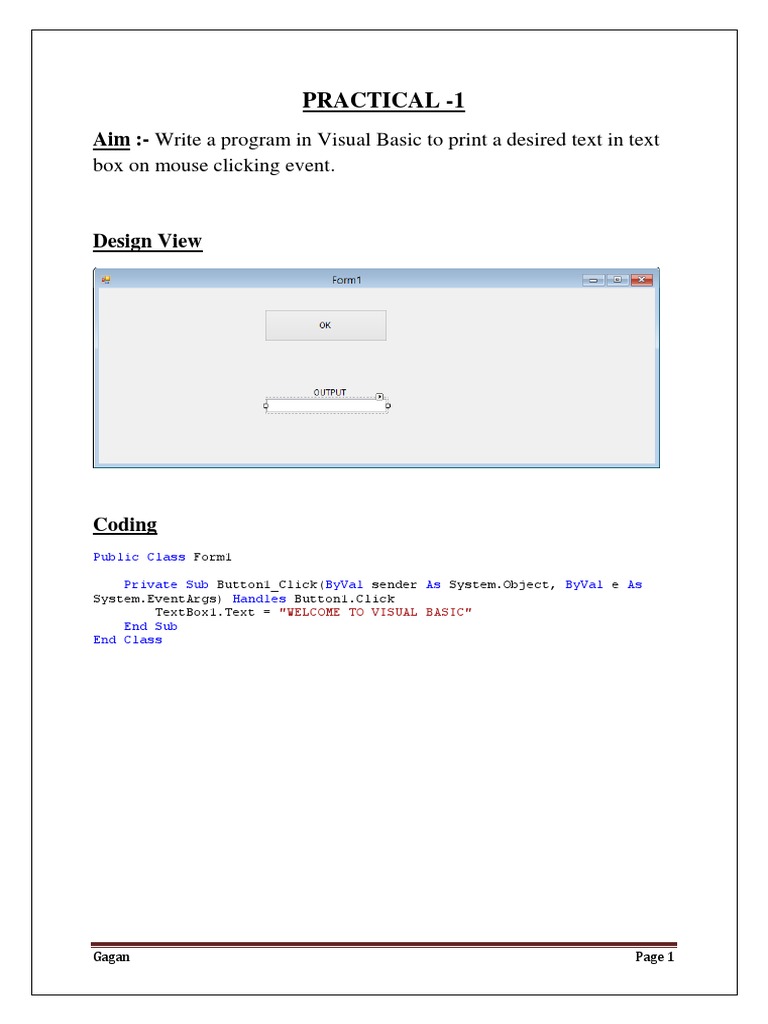Click the Coding heading
This screenshot has height=1024, width=768.
point(125,524)
